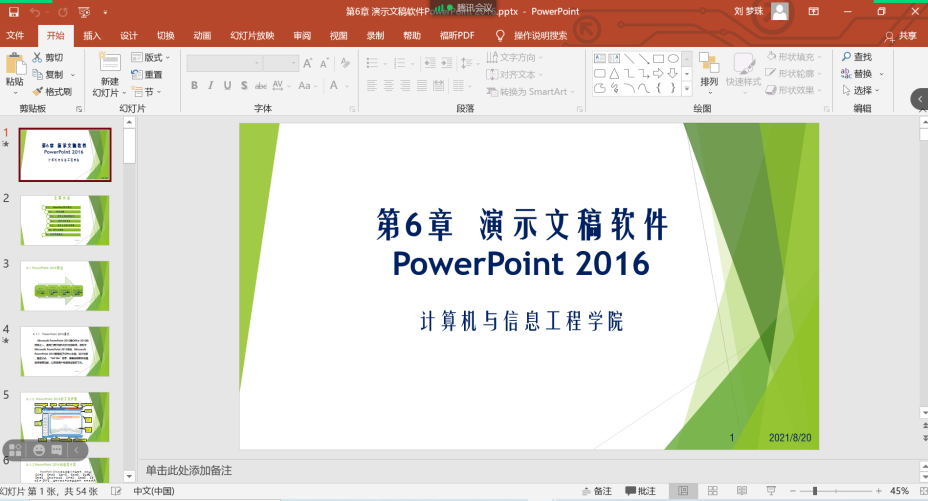Align text to the right
Screen dimensions: 928x501
[405, 86]
